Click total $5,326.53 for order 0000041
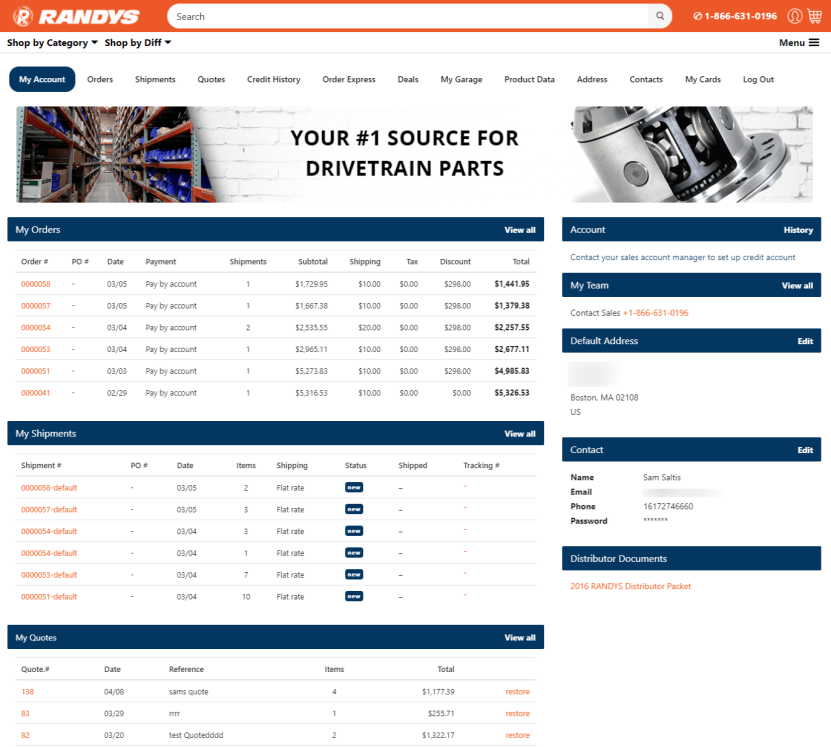831x747 pixels. pyautogui.click(x=511, y=393)
